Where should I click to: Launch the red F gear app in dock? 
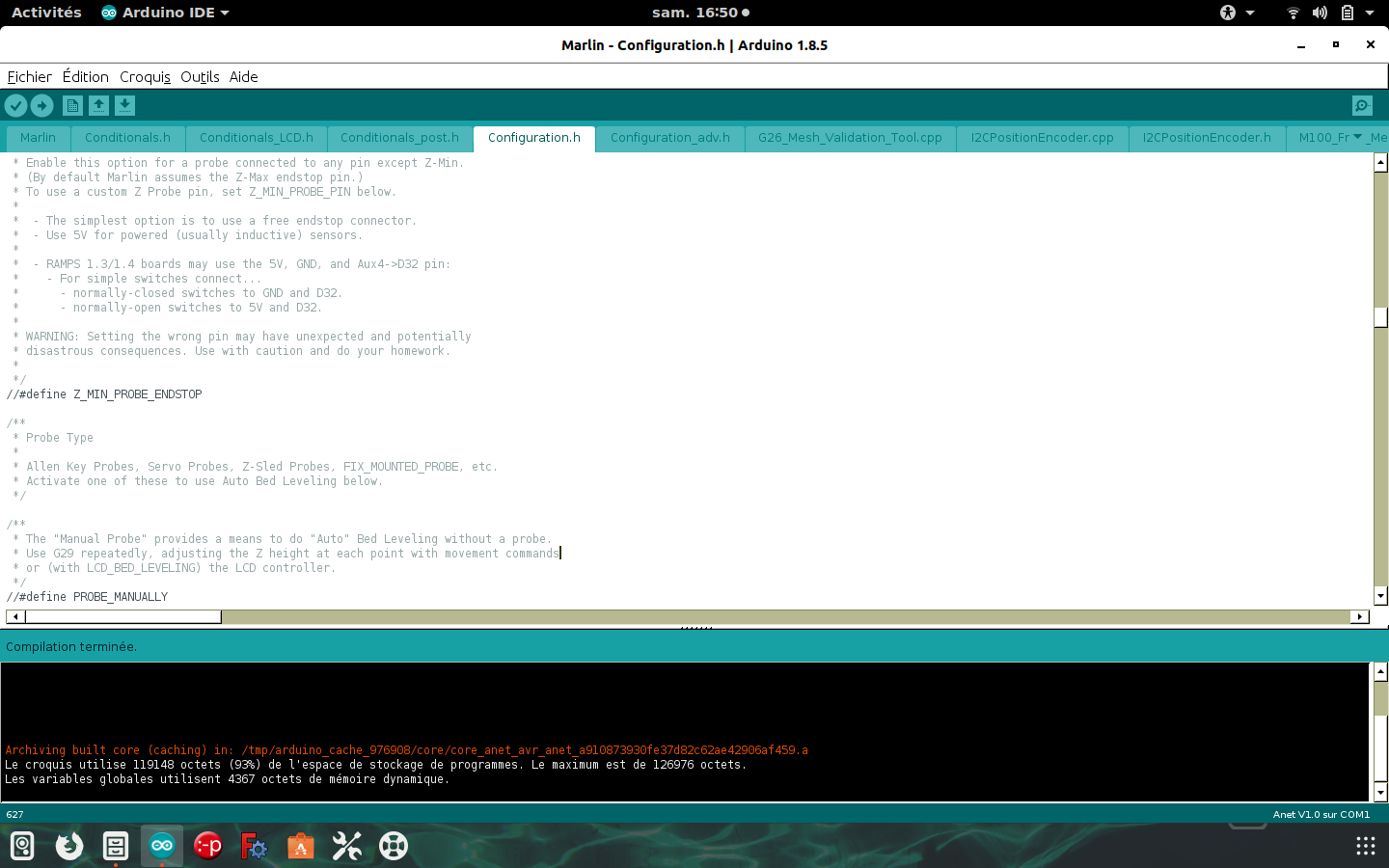point(255,847)
